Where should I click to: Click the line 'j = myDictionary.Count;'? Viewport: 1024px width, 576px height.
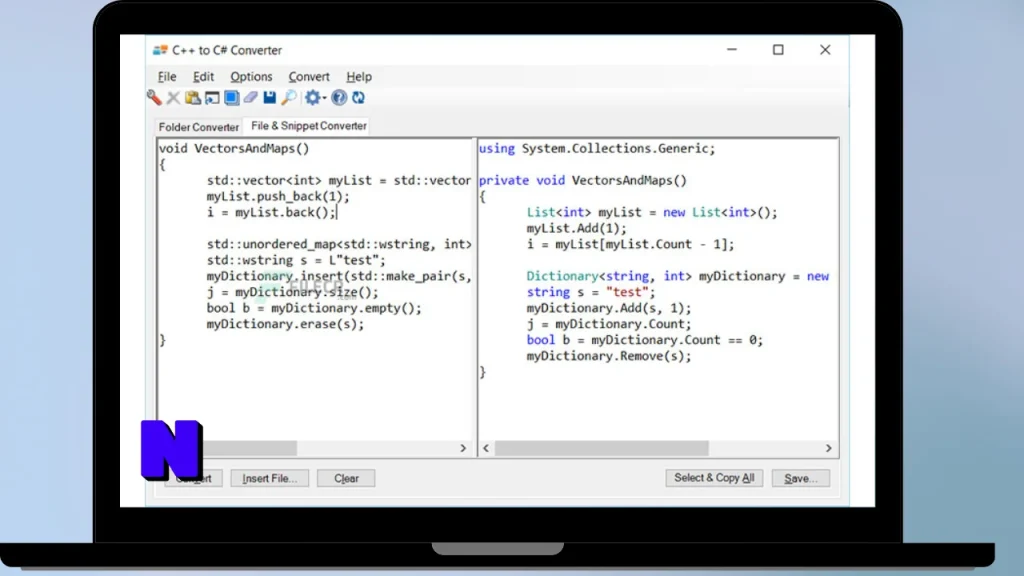[x=609, y=324]
